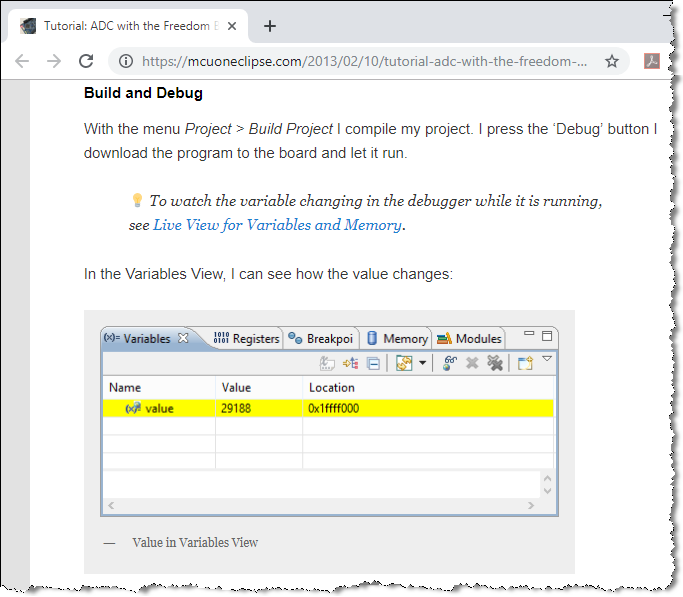Click the Name column header
The height and width of the screenshot is (597, 683).
159,388
